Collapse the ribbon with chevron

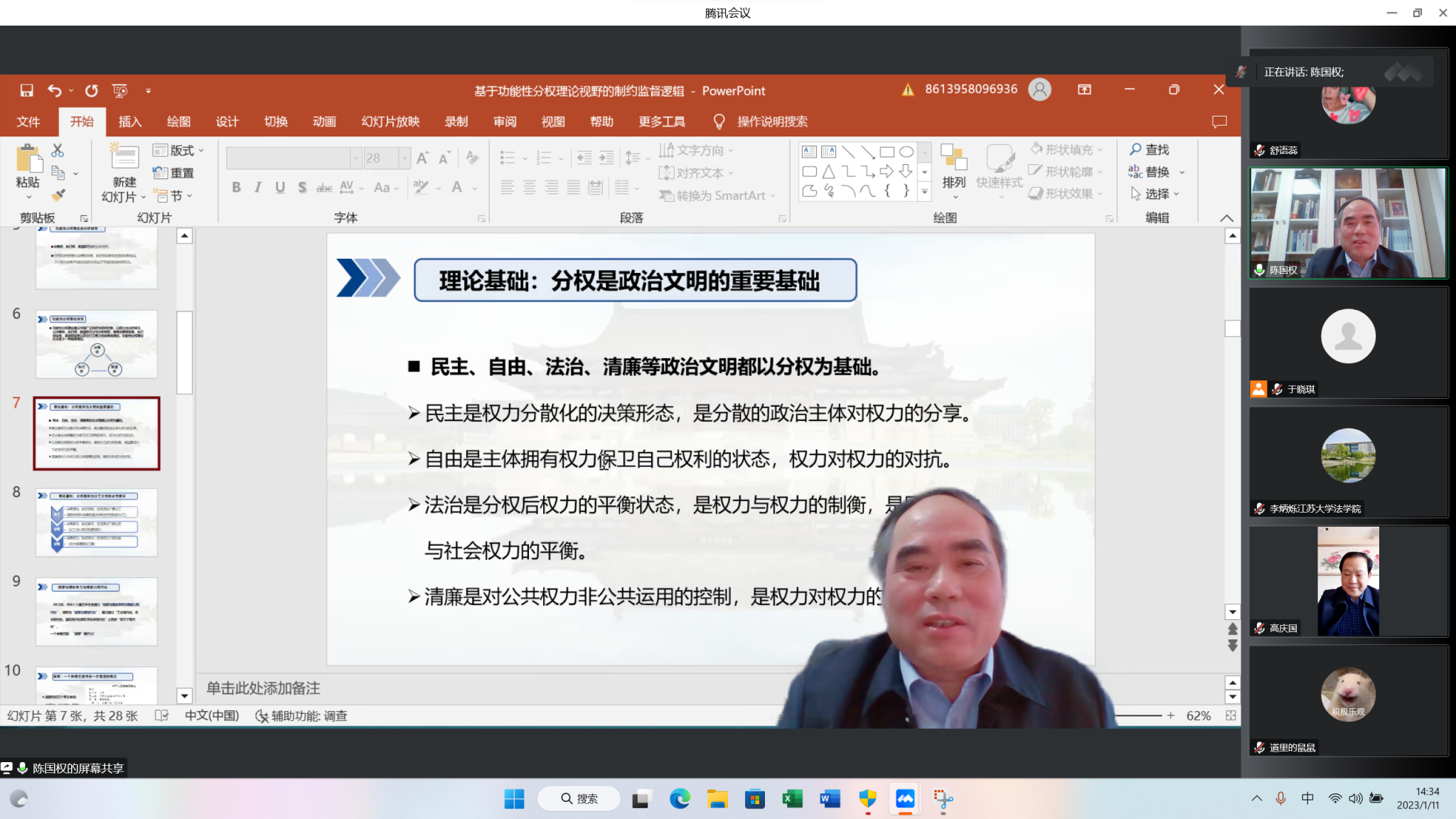coord(1226,218)
